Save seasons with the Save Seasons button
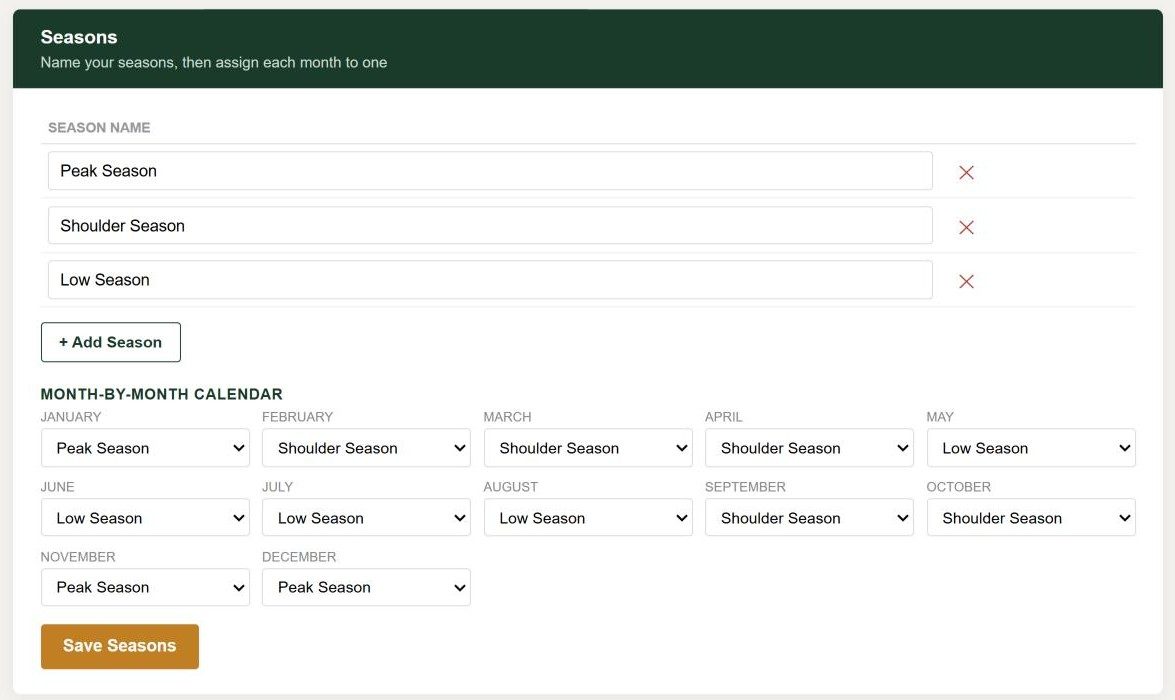 click(120, 646)
